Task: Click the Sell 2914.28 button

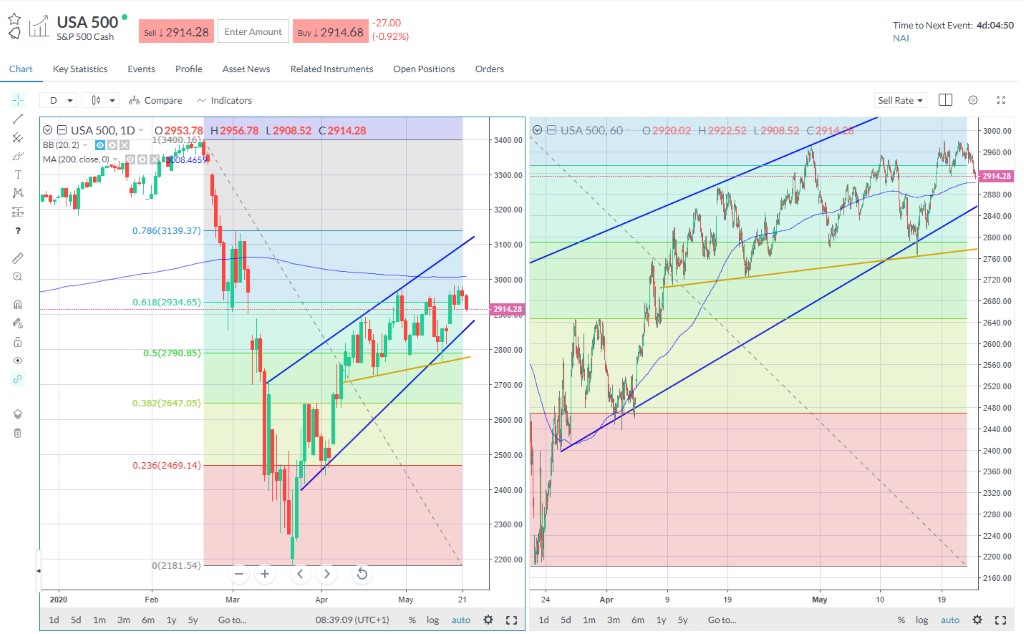Action: [x=176, y=32]
